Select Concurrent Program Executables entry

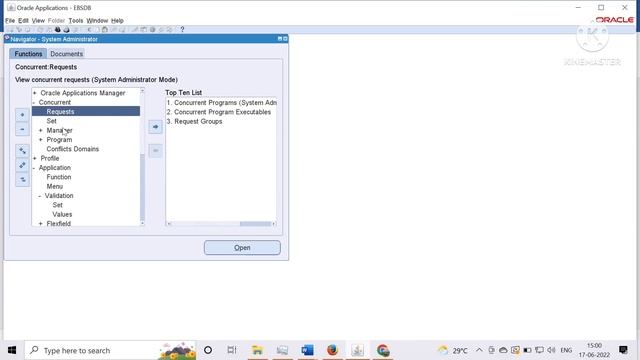(x=219, y=112)
